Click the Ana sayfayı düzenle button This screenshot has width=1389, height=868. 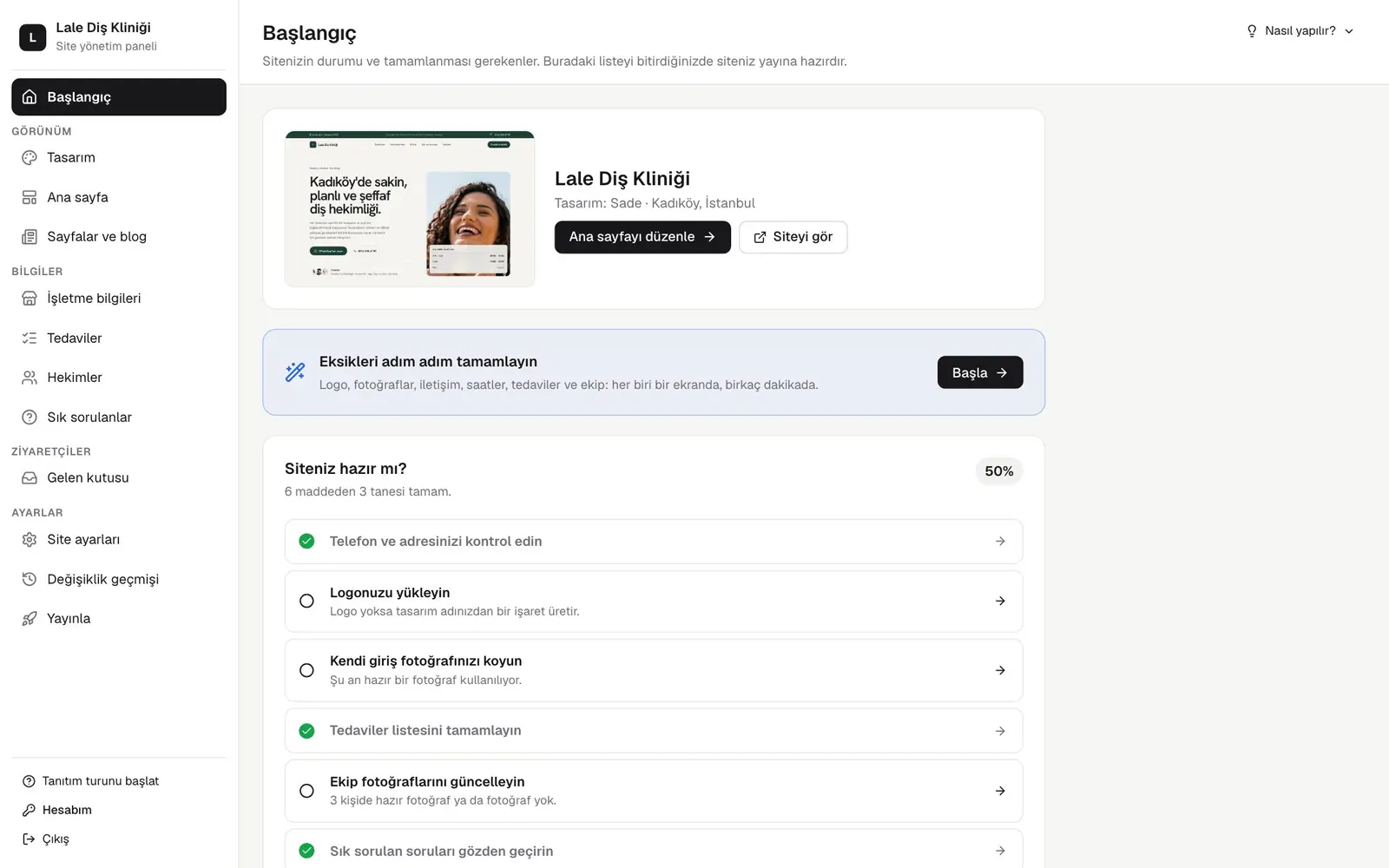coord(642,237)
